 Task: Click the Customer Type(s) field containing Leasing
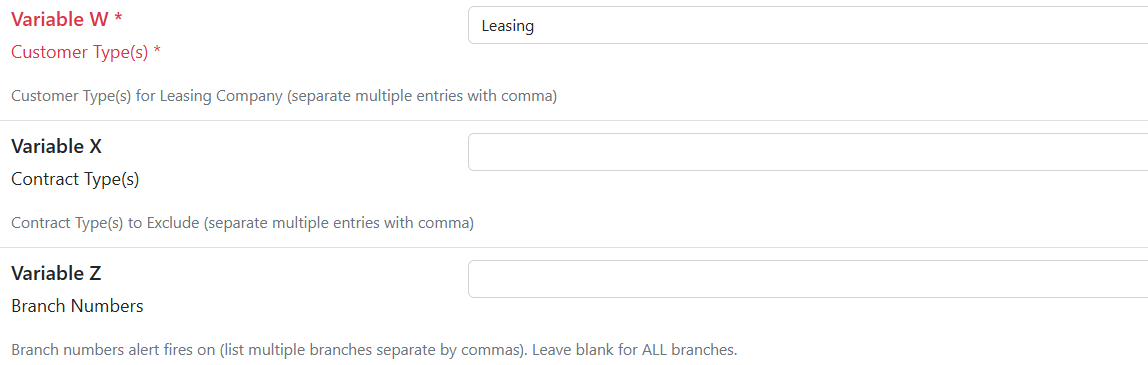[x=808, y=26]
